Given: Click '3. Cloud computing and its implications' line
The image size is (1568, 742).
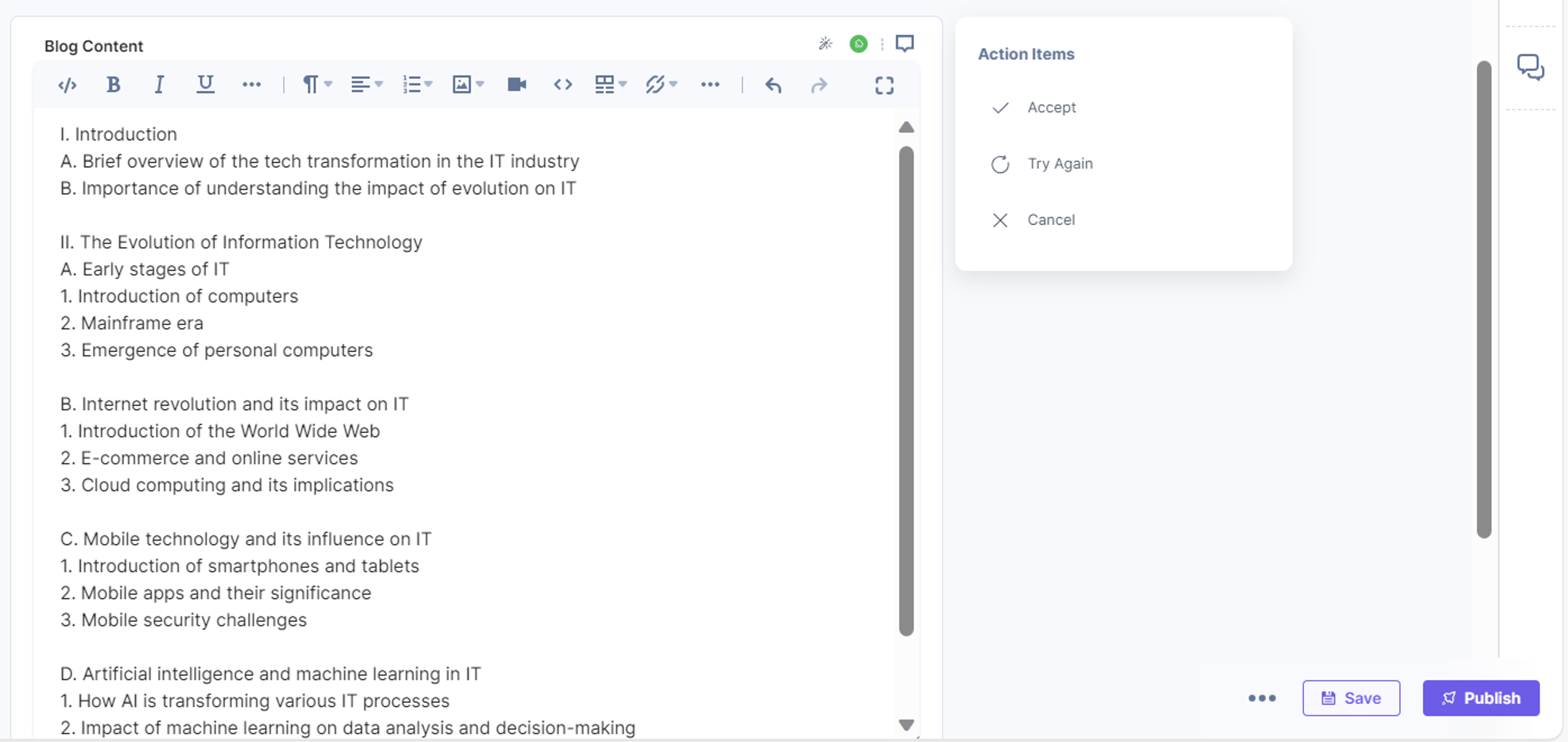Looking at the screenshot, I should 227,485.
